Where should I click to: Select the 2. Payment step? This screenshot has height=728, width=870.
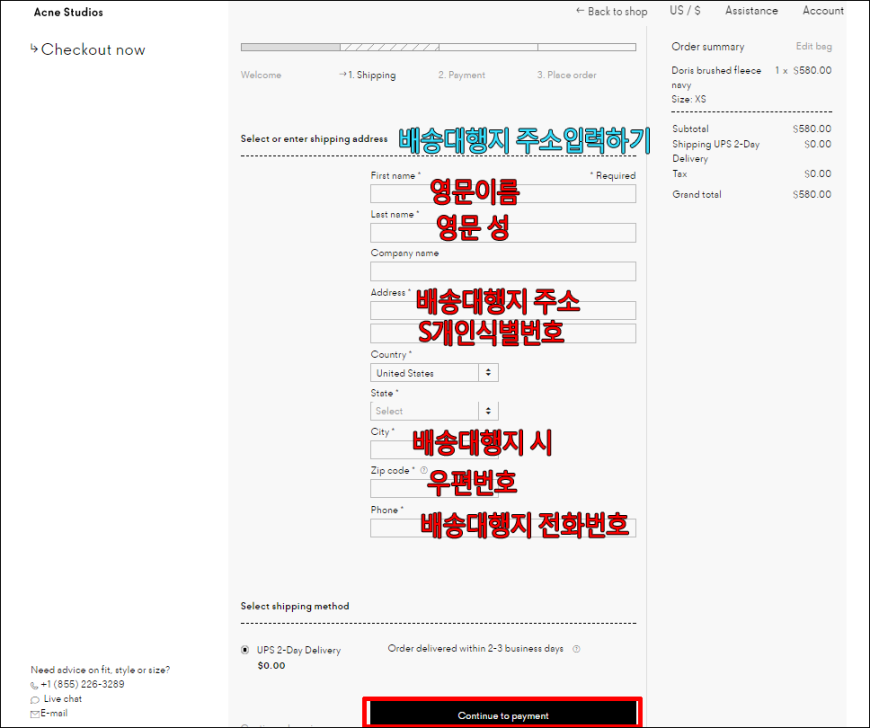pyautogui.click(x=462, y=75)
